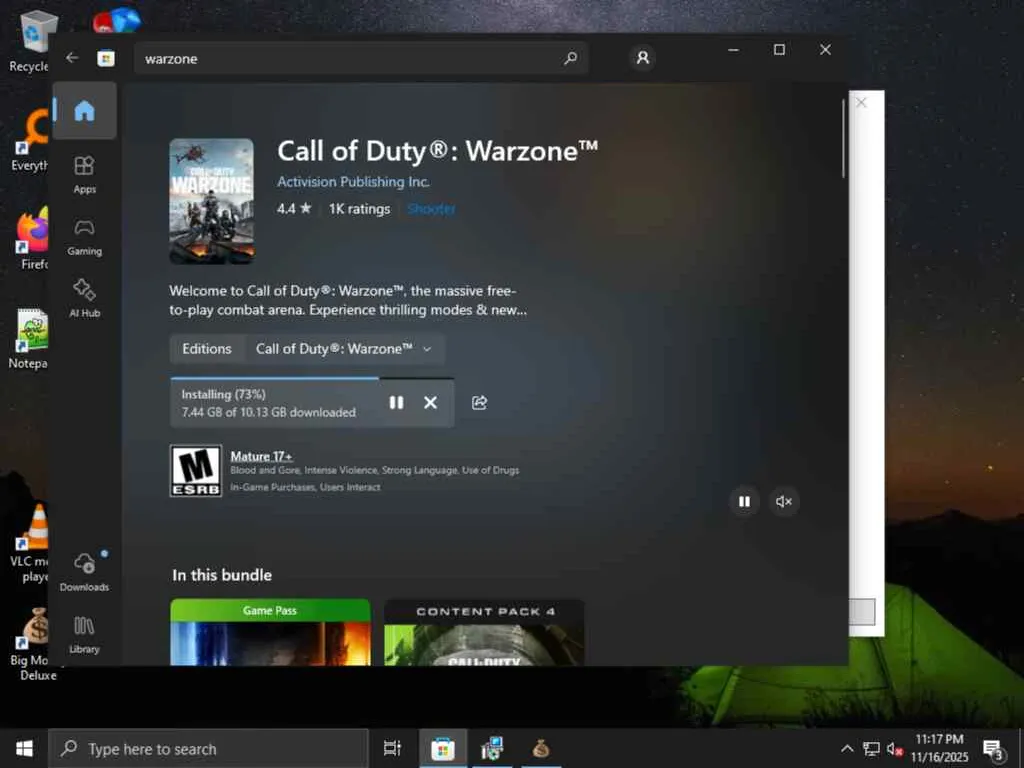This screenshot has width=1024, height=768.
Task: Open the Mature 17+ rating link
Action: coord(261,456)
